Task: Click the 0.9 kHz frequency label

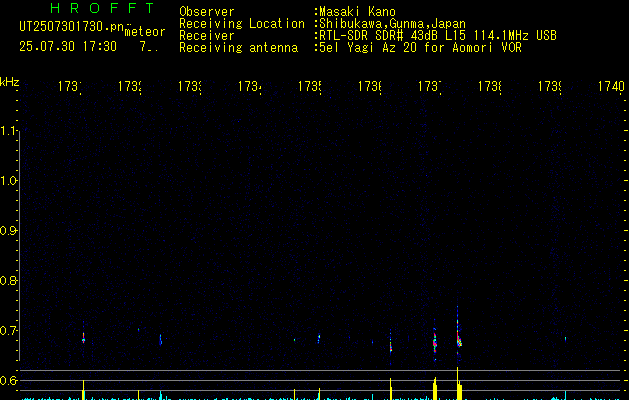Action: coord(9,231)
